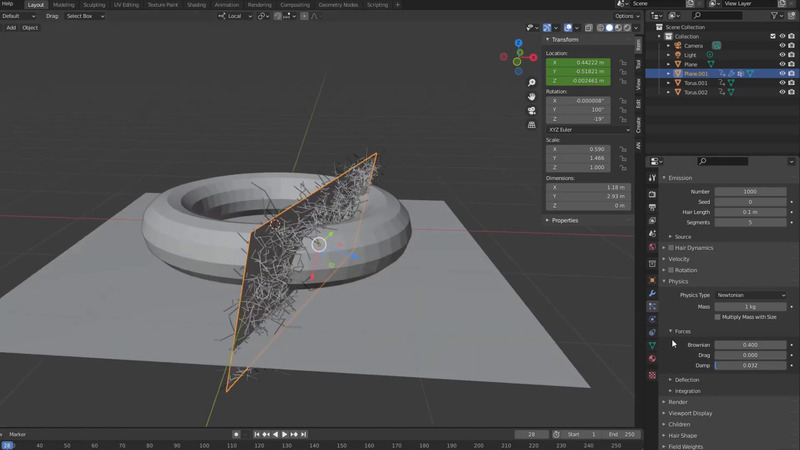Open the XYZ Euler rotation mode dropdown
Viewport: 800px width, 450px height.
point(588,129)
